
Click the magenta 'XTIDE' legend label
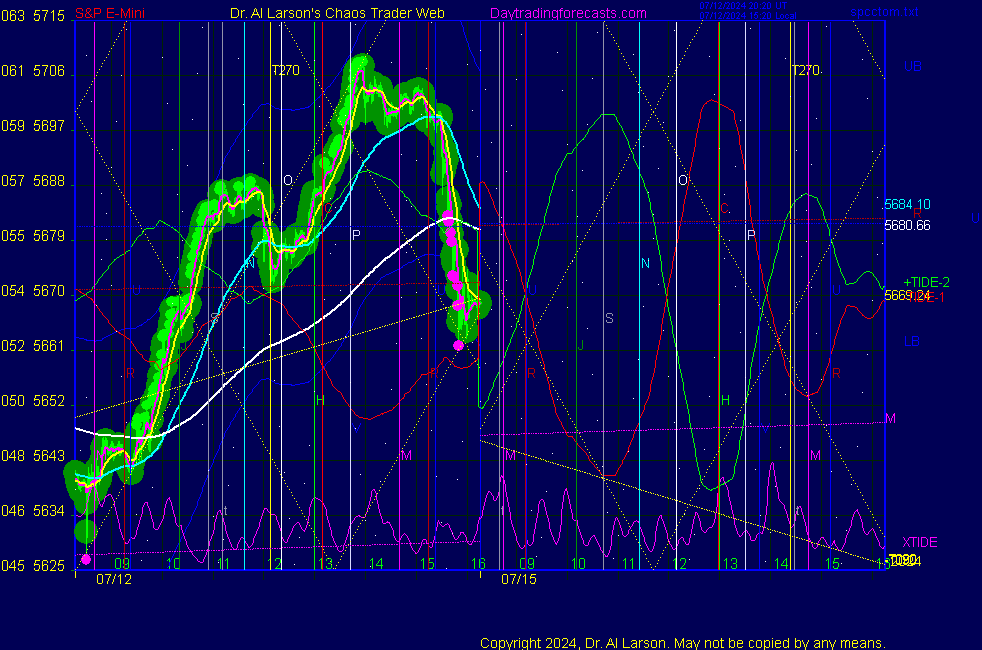coord(919,542)
